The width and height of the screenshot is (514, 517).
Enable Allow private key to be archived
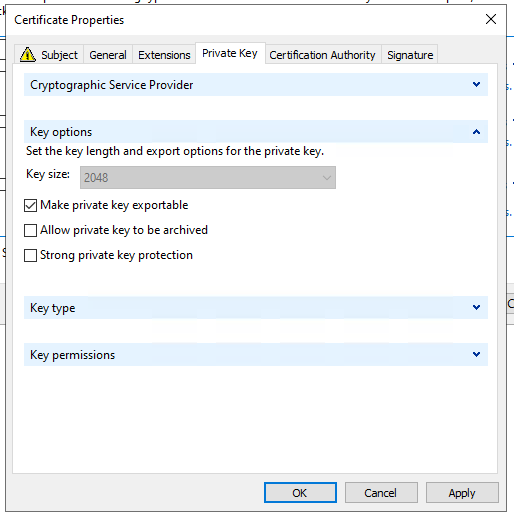[x=30, y=230]
